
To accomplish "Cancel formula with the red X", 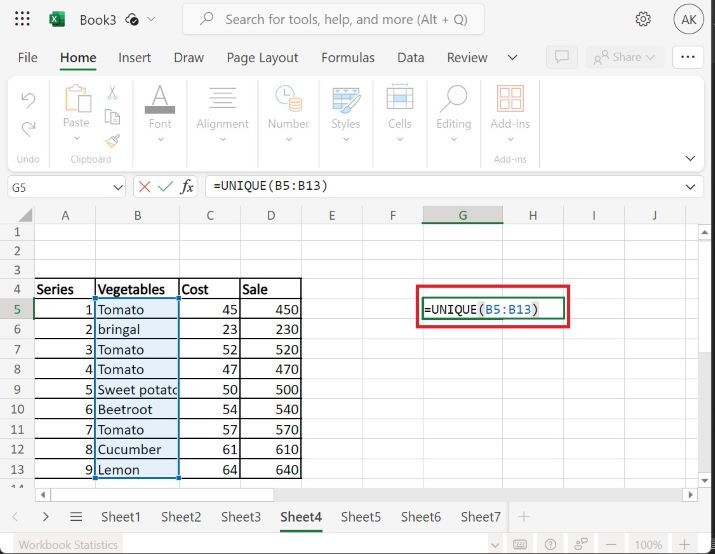I will (x=145, y=186).
